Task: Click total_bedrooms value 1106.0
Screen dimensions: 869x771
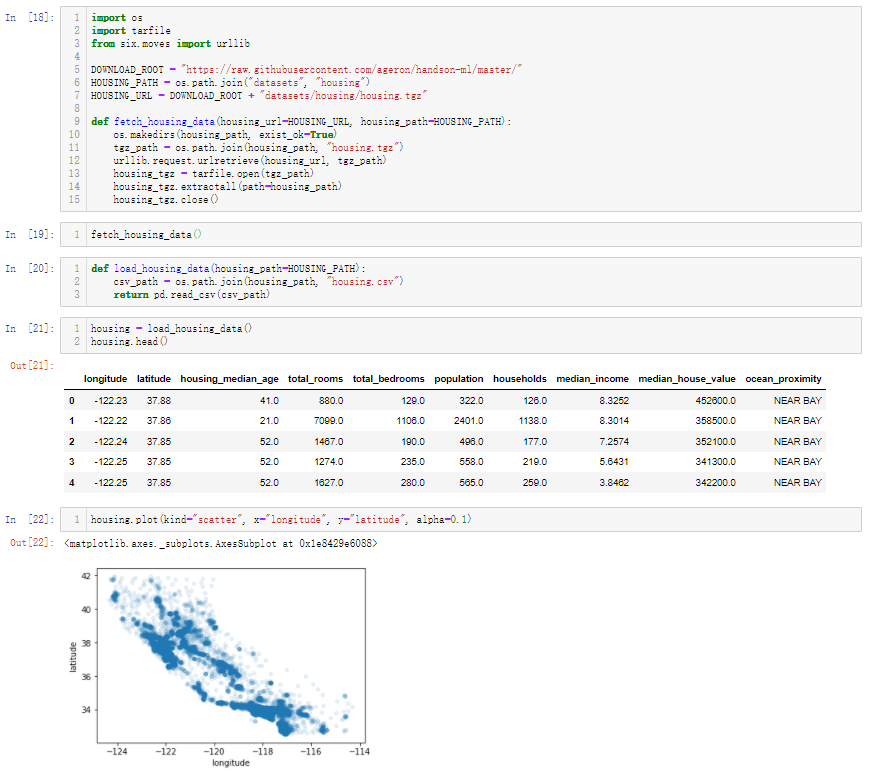Action: (411, 421)
